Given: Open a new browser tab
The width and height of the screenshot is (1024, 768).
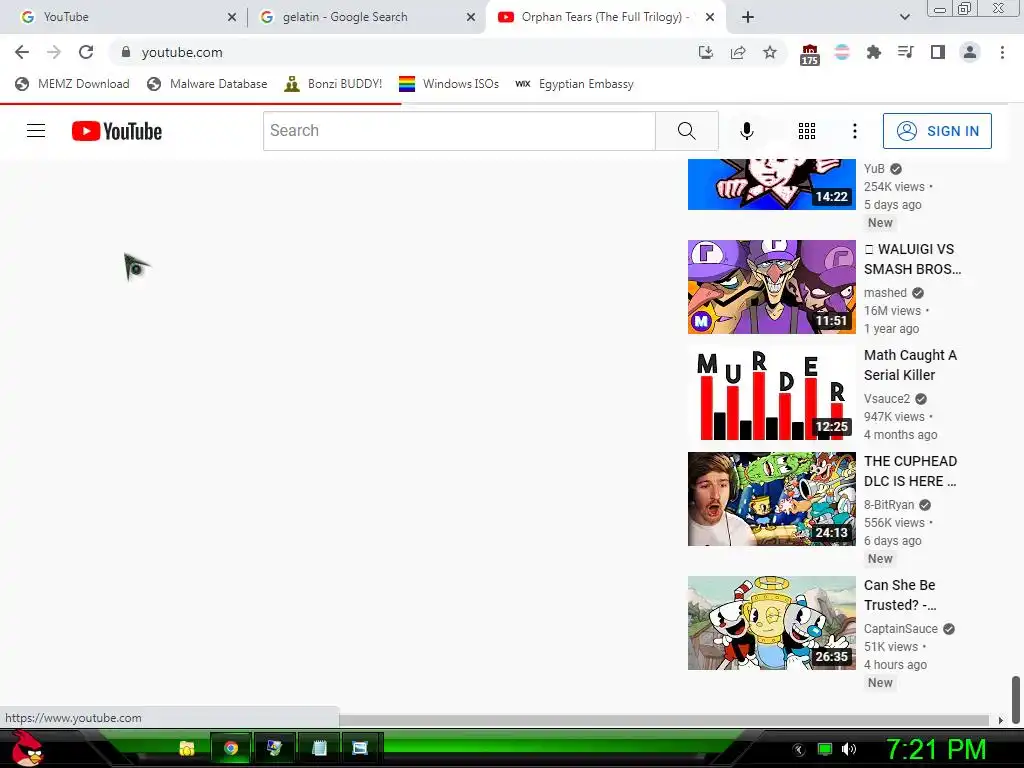Looking at the screenshot, I should click(x=748, y=17).
